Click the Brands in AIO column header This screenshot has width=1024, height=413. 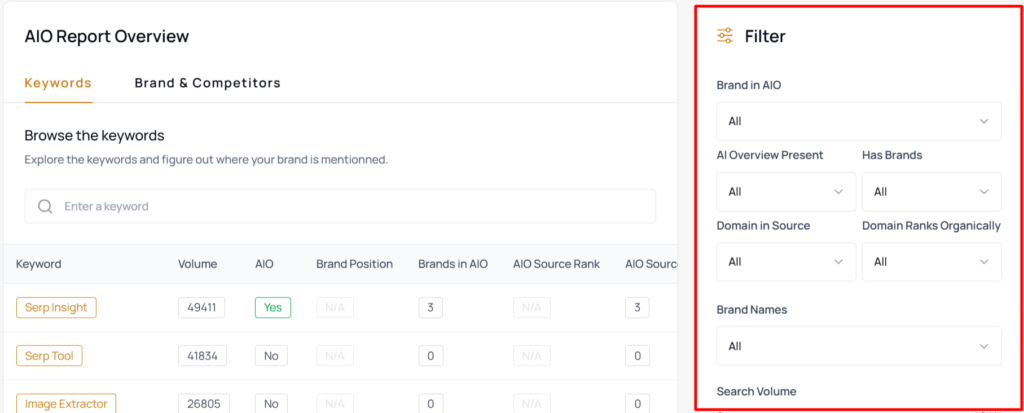point(453,264)
